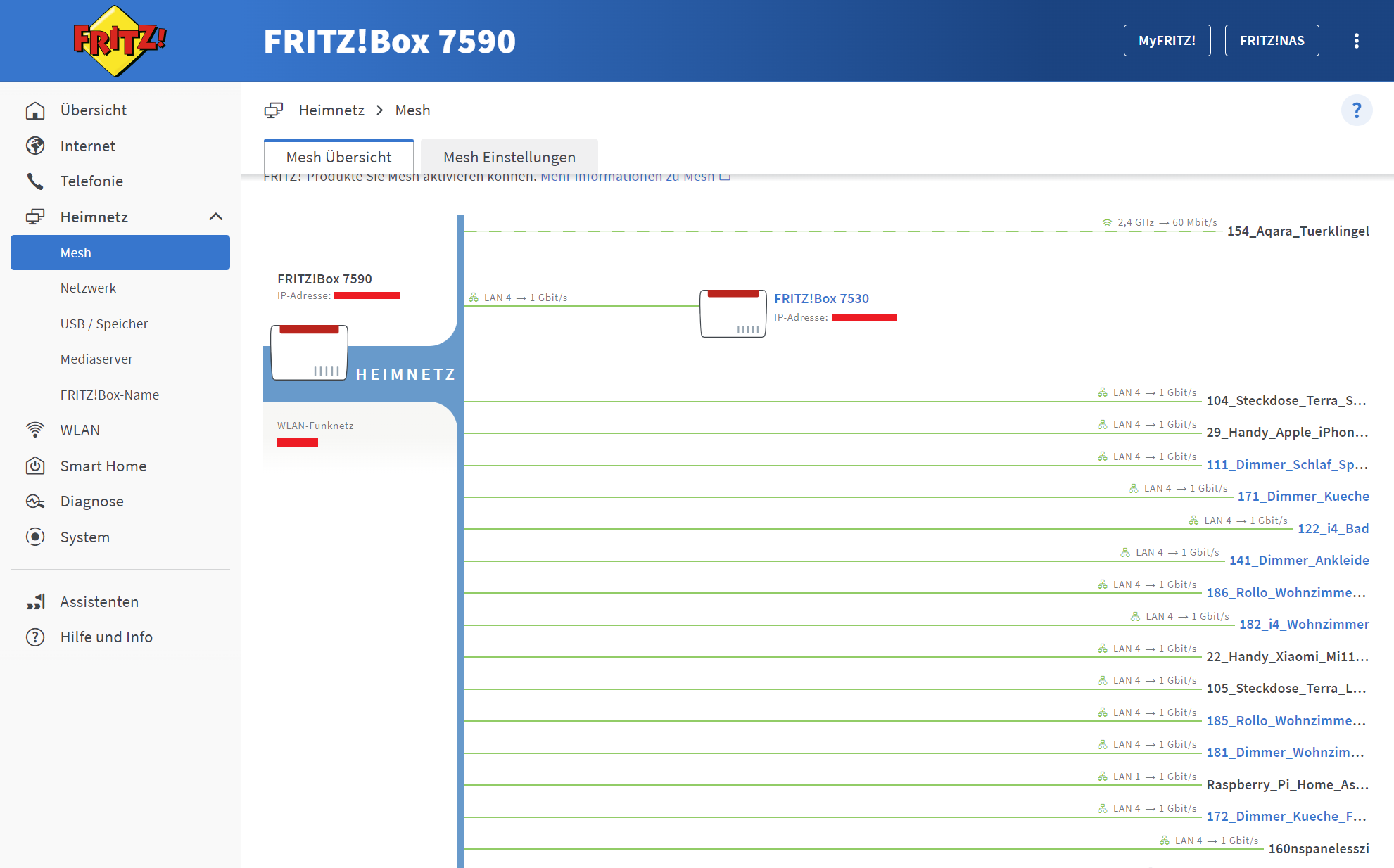Click the help question mark icon
This screenshot has width=1394, height=868.
pyautogui.click(x=1356, y=110)
